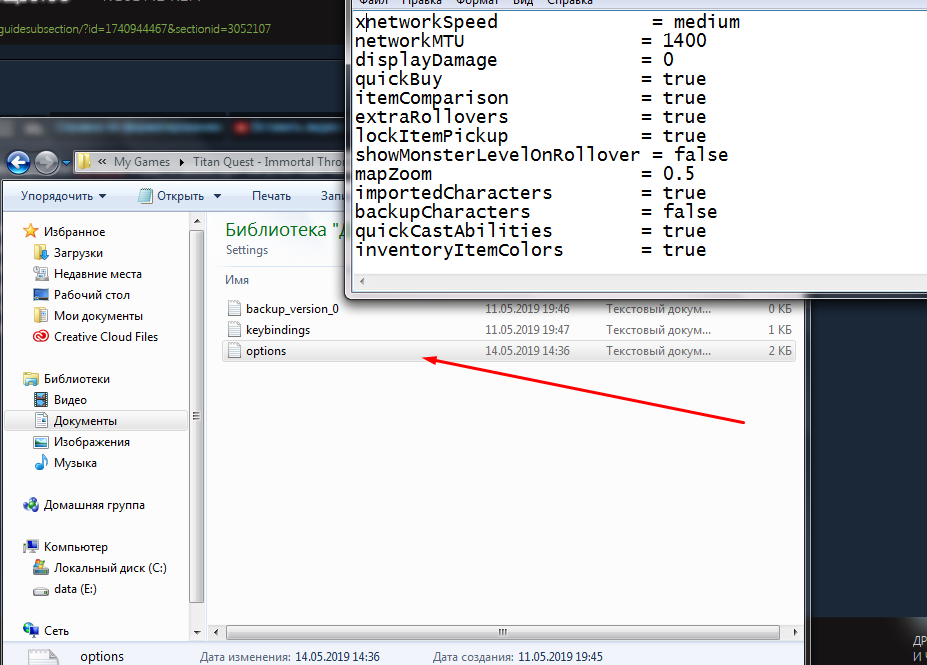Click the Открыть toolbar button
This screenshot has height=665, width=927.
point(172,196)
